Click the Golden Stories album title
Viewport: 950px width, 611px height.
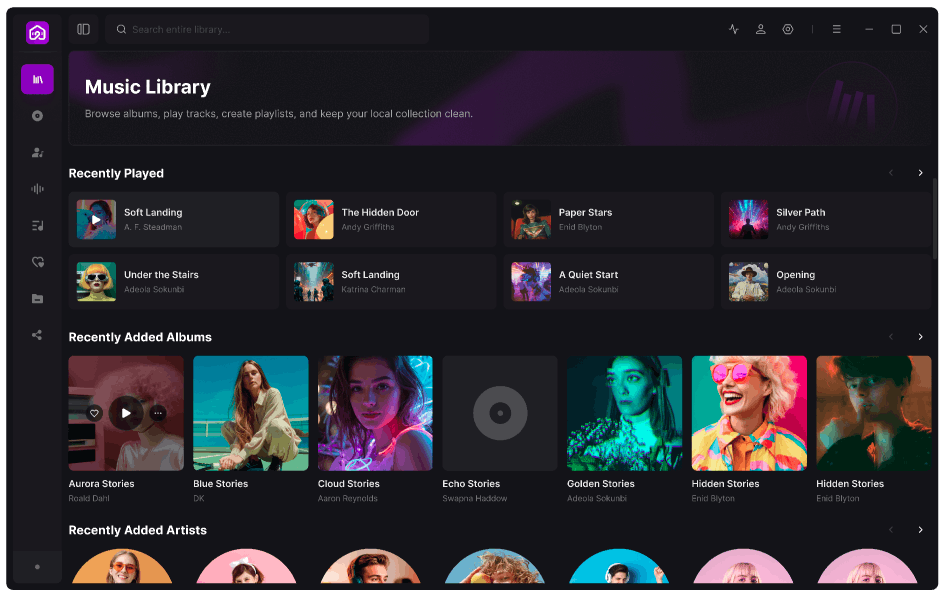coord(600,484)
